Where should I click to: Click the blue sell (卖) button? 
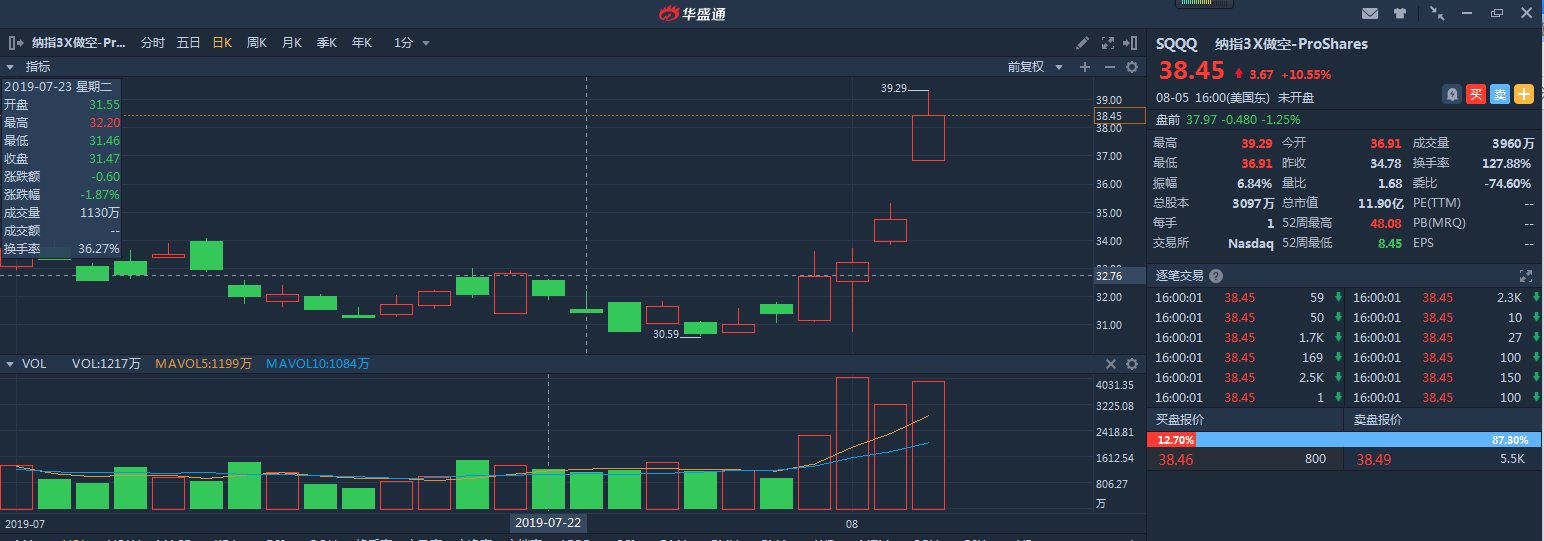tap(1499, 94)
